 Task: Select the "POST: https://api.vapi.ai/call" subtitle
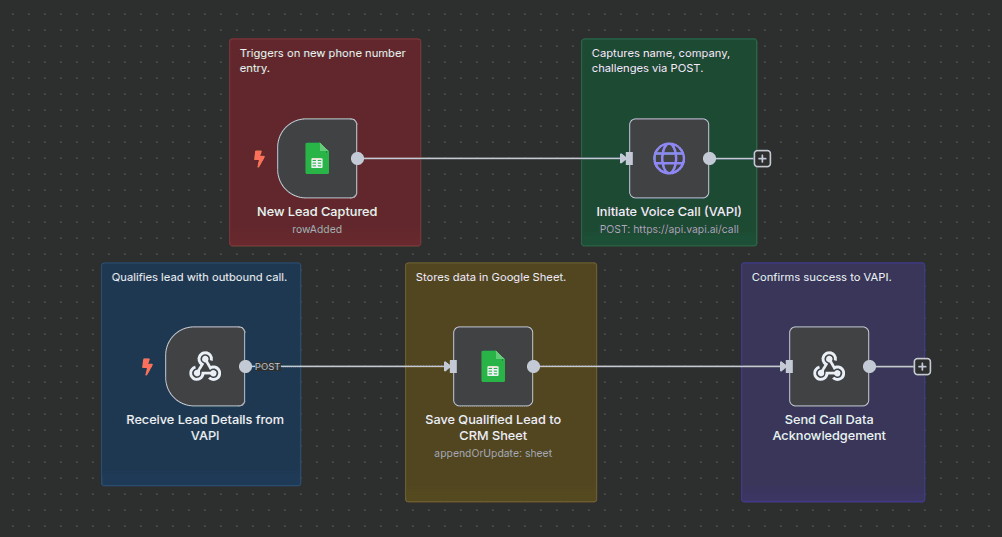(669, 229)
